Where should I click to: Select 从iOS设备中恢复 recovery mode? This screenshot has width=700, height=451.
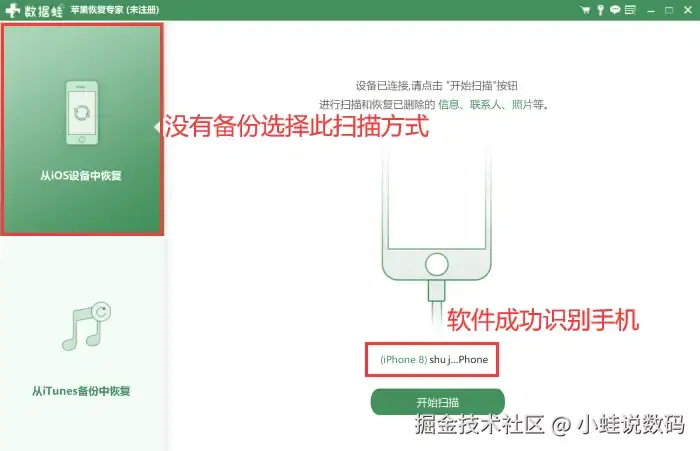tap(82, 129)
